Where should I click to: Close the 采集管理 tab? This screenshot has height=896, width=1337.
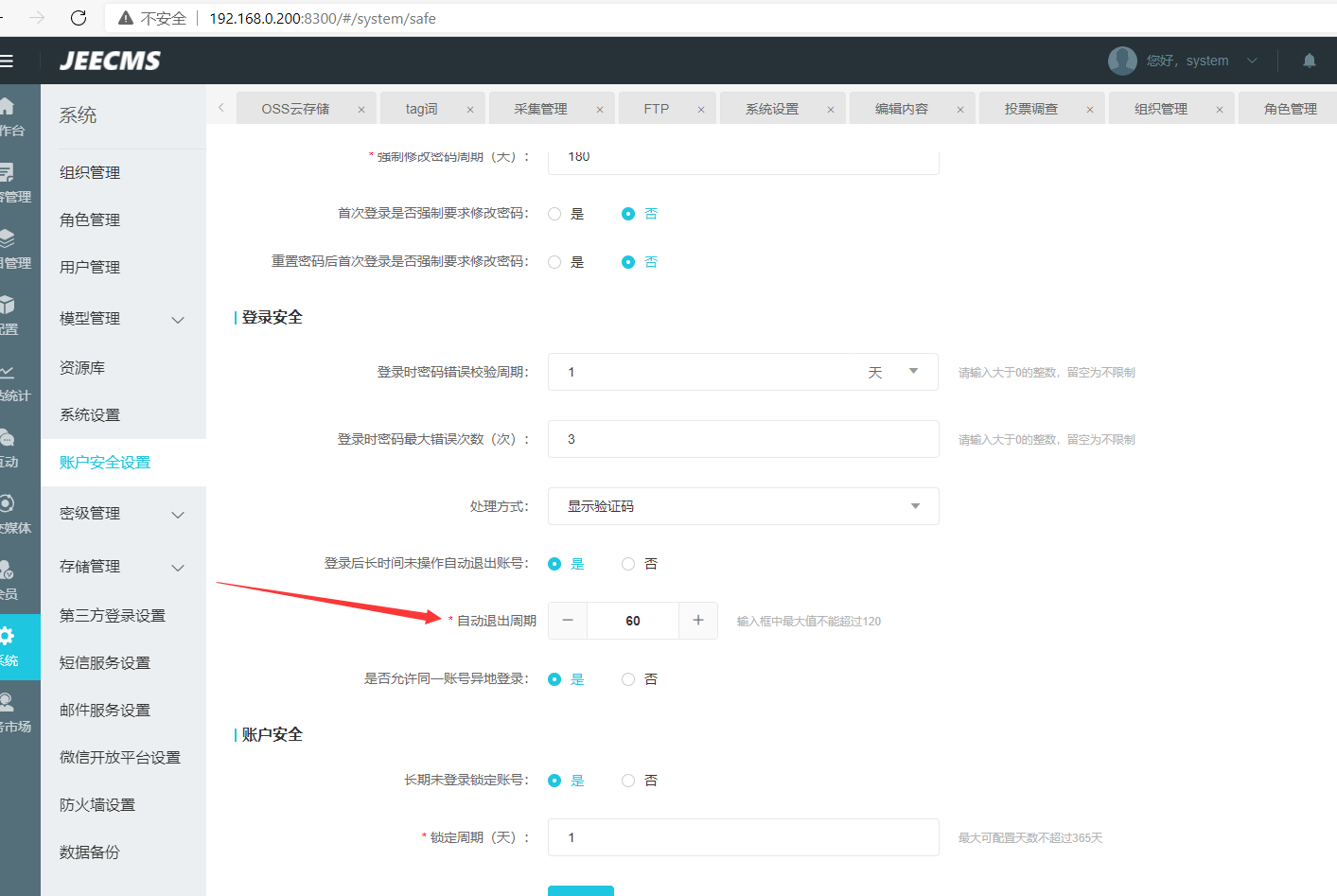coord(600,110)
